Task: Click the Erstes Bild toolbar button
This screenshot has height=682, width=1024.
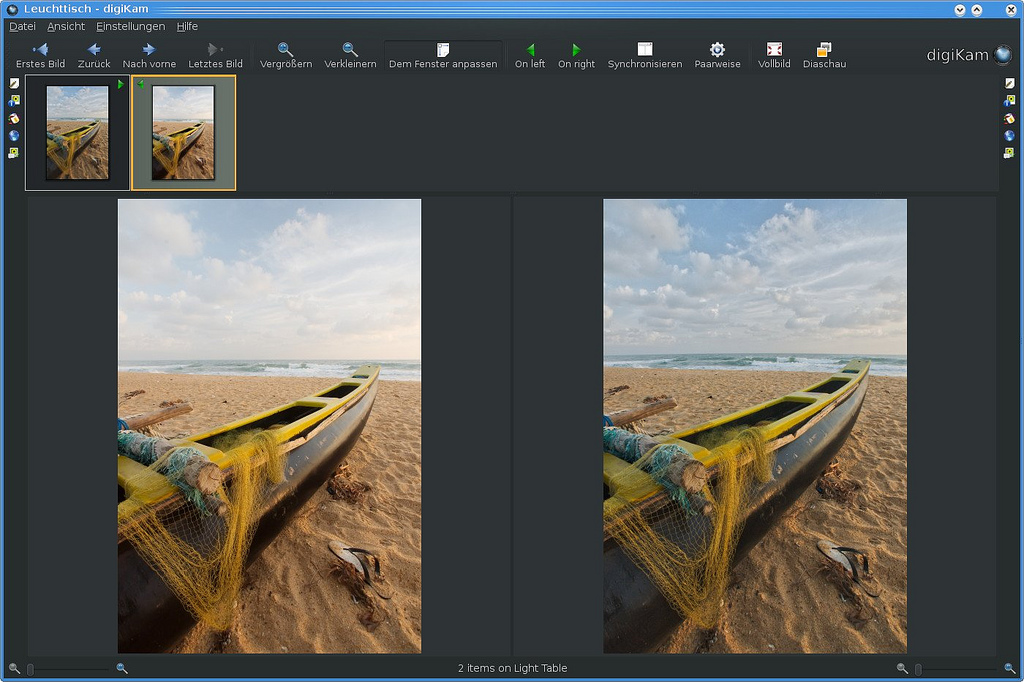Action: click(x=40, y=55)
